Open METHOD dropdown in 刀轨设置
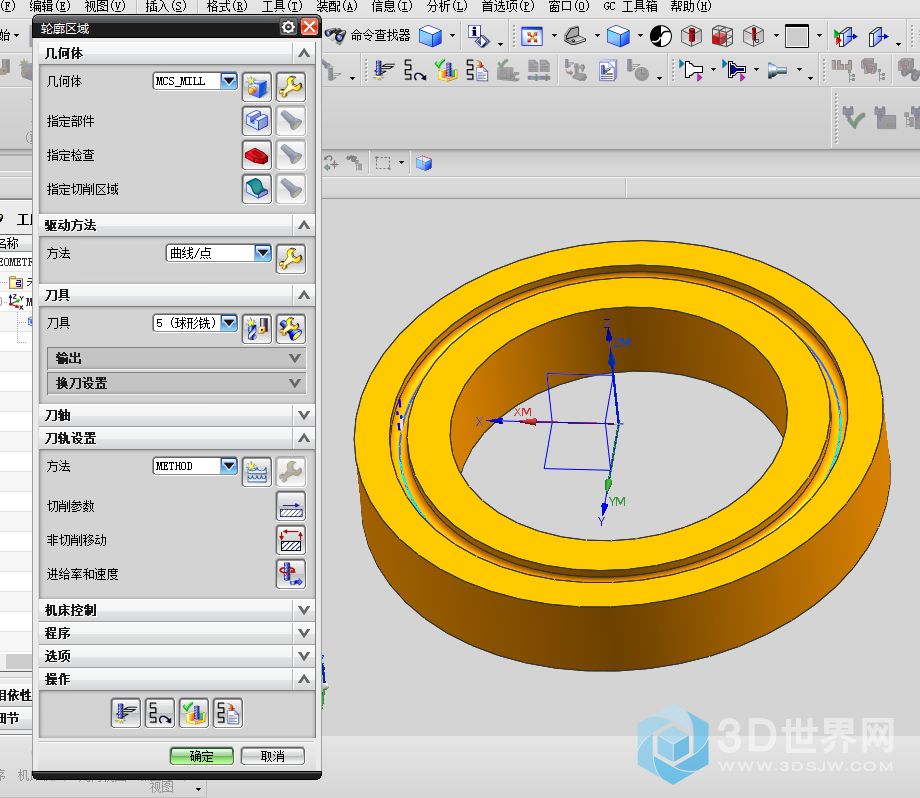 [229, 466]
